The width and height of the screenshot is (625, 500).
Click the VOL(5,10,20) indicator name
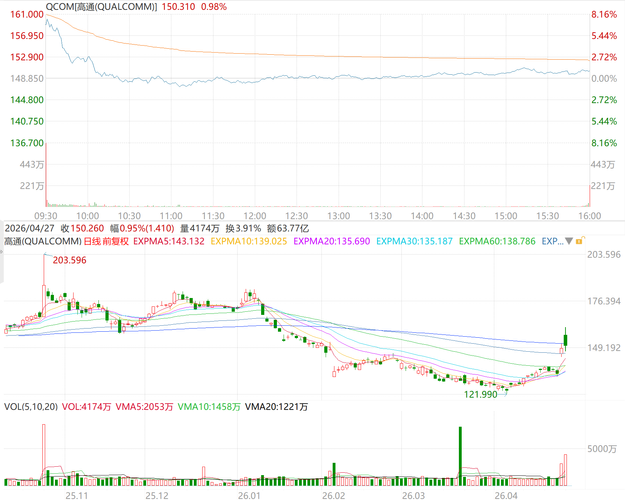(31, 407)
